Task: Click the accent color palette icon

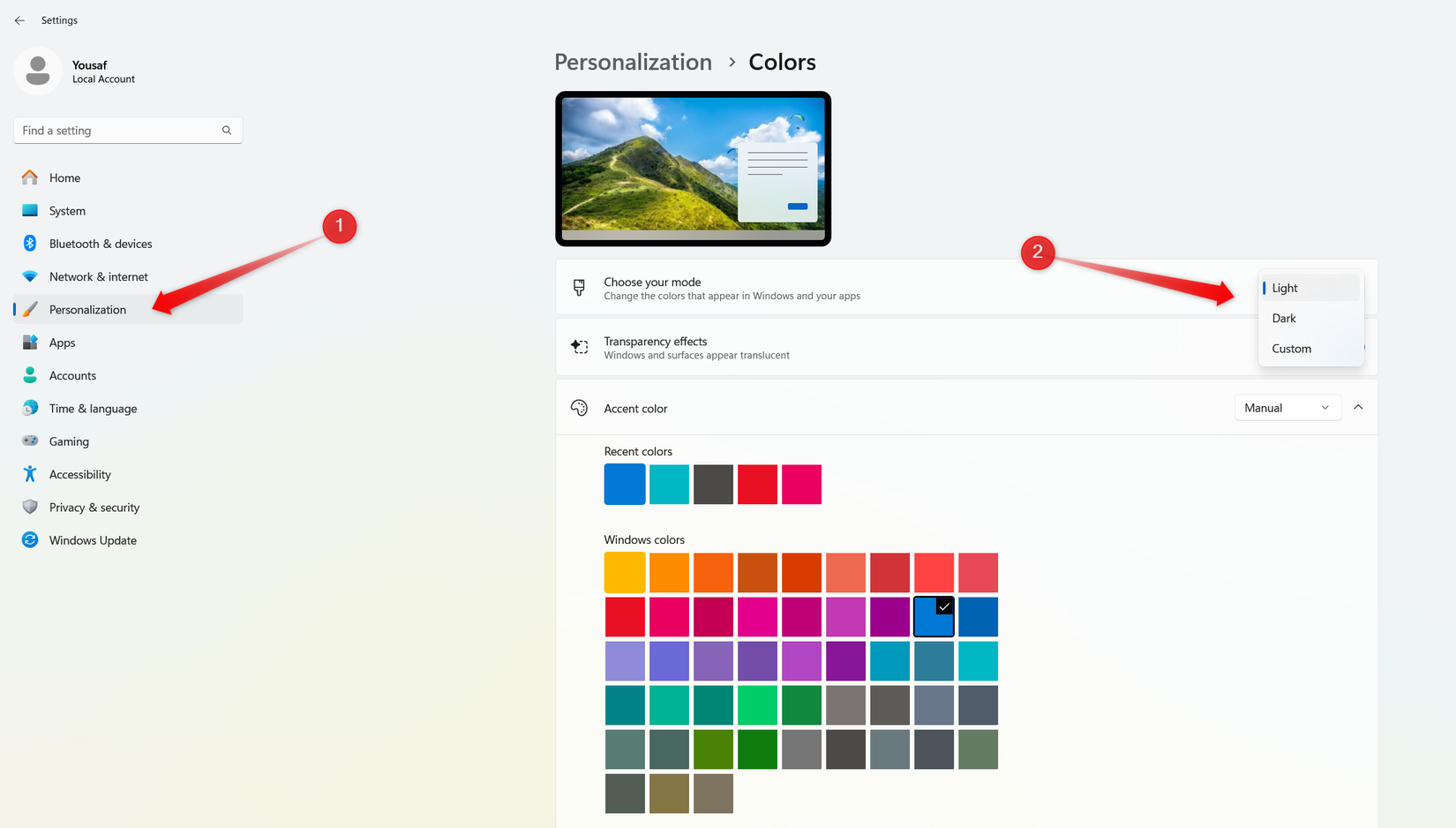Action: (580, 408)
